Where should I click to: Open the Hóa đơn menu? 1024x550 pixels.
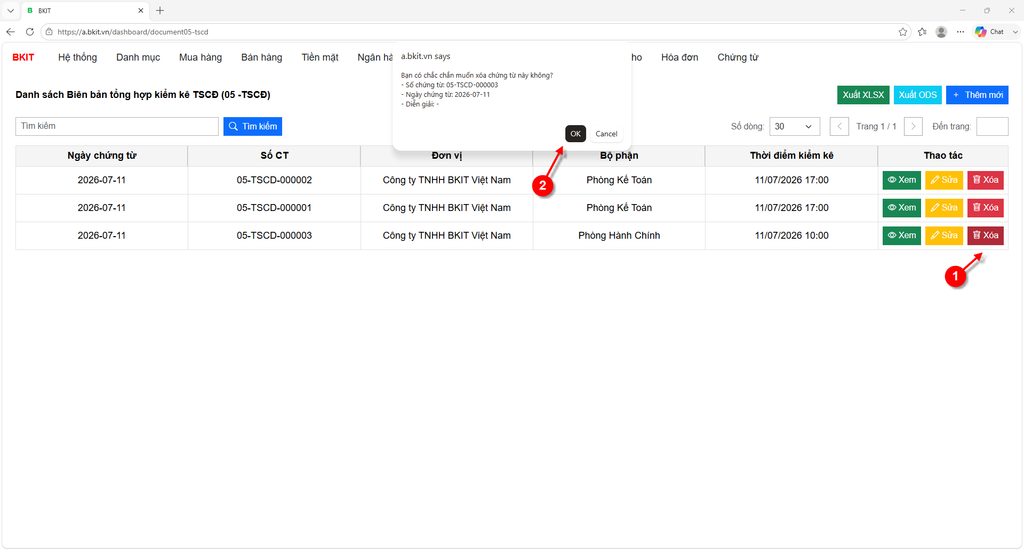click(679, 57)
